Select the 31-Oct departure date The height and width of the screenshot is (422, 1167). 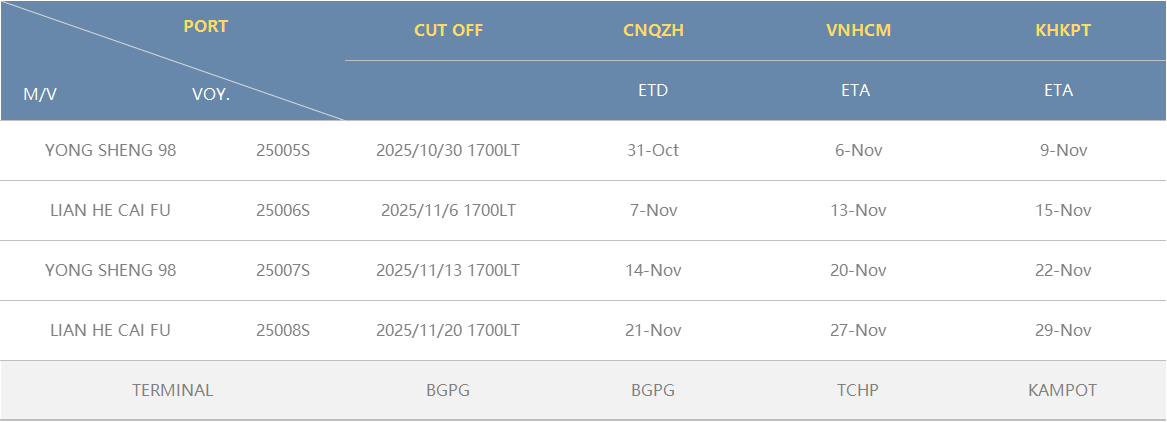click(x=653, y=151)
